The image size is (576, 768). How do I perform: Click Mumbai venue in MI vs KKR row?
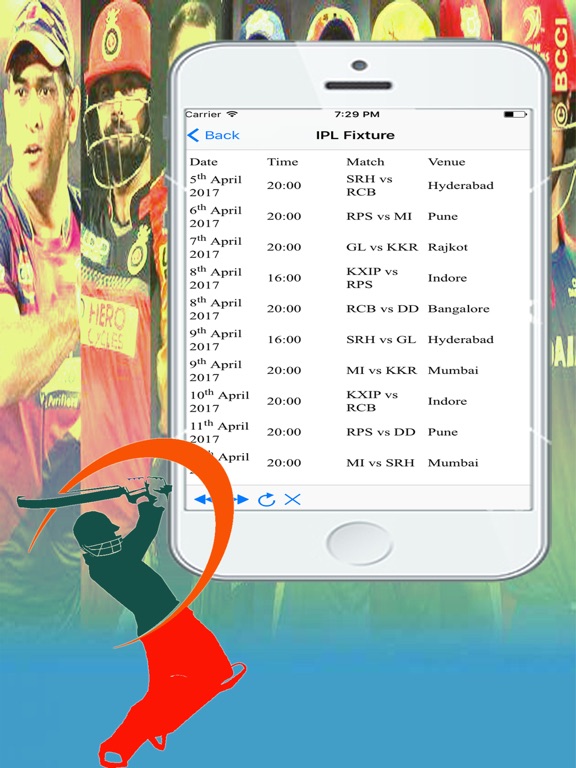(453, 371)
